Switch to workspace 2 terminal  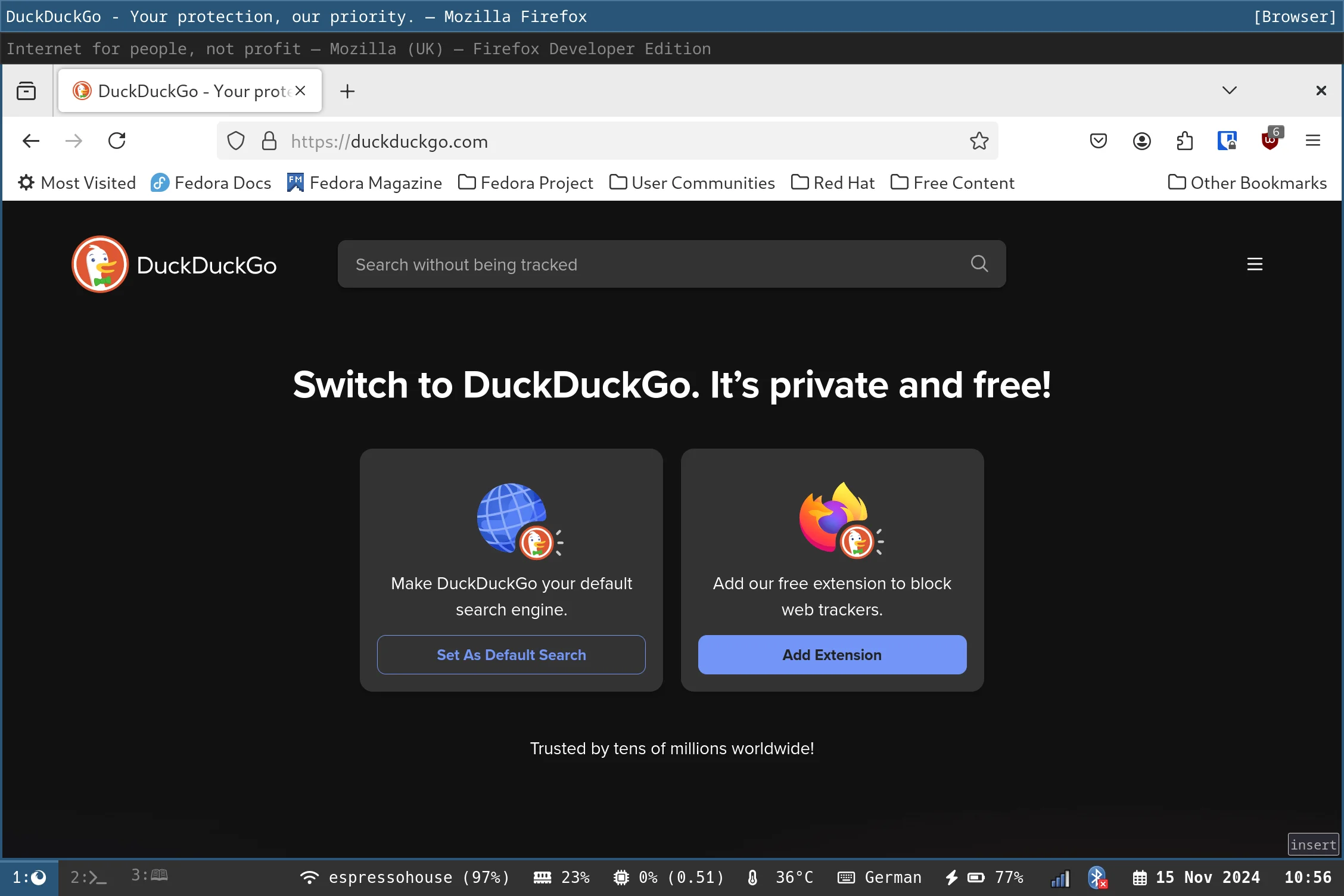click(88, 878)
